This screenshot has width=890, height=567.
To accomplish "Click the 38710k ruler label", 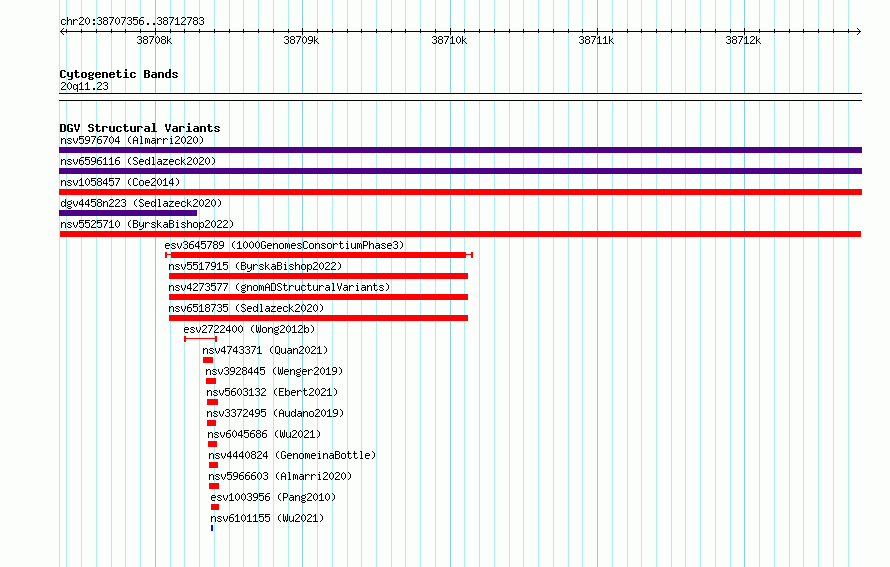I will tap(449, 40).
